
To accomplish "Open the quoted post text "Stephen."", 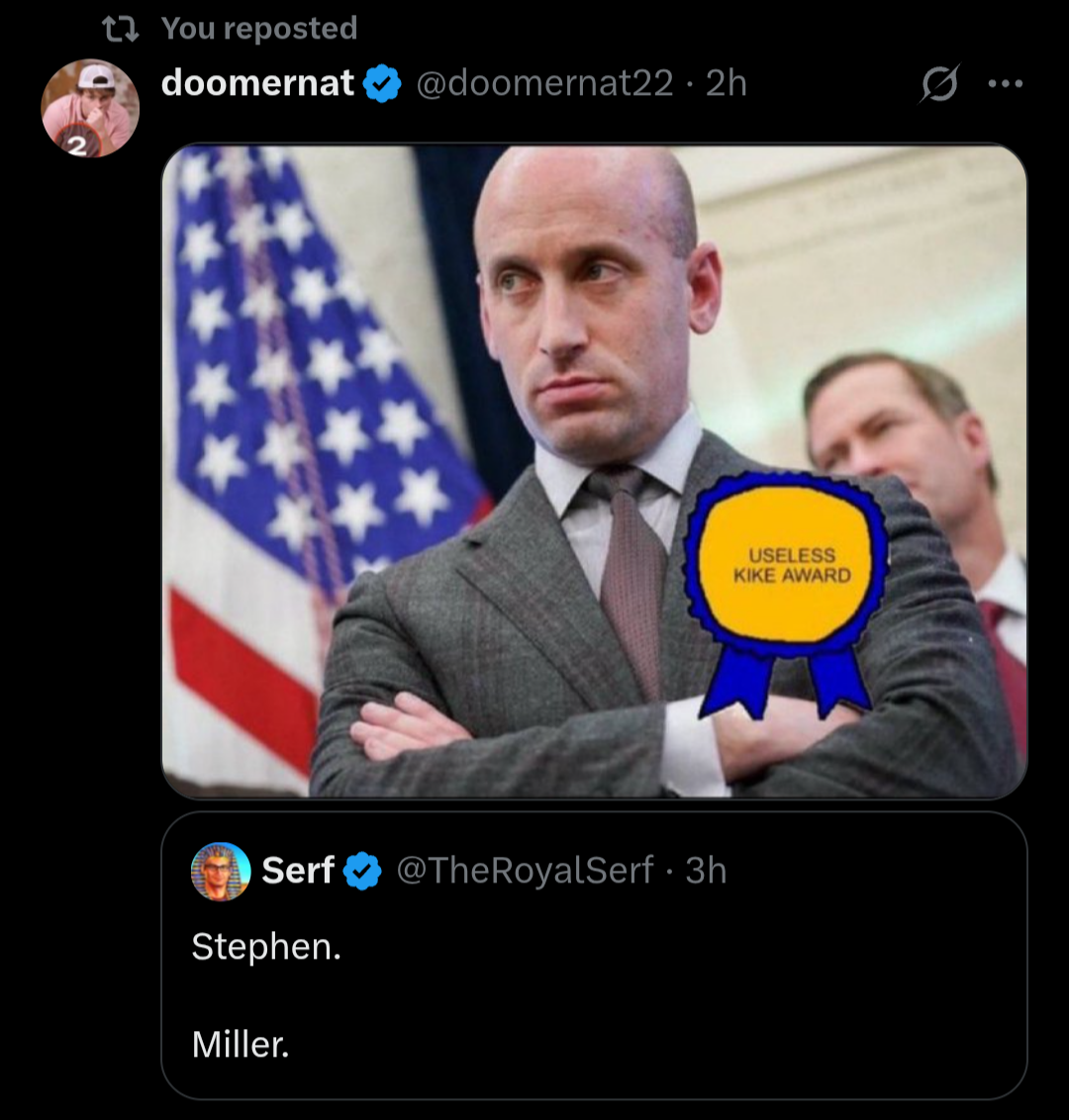I will (x=266, y=947).
